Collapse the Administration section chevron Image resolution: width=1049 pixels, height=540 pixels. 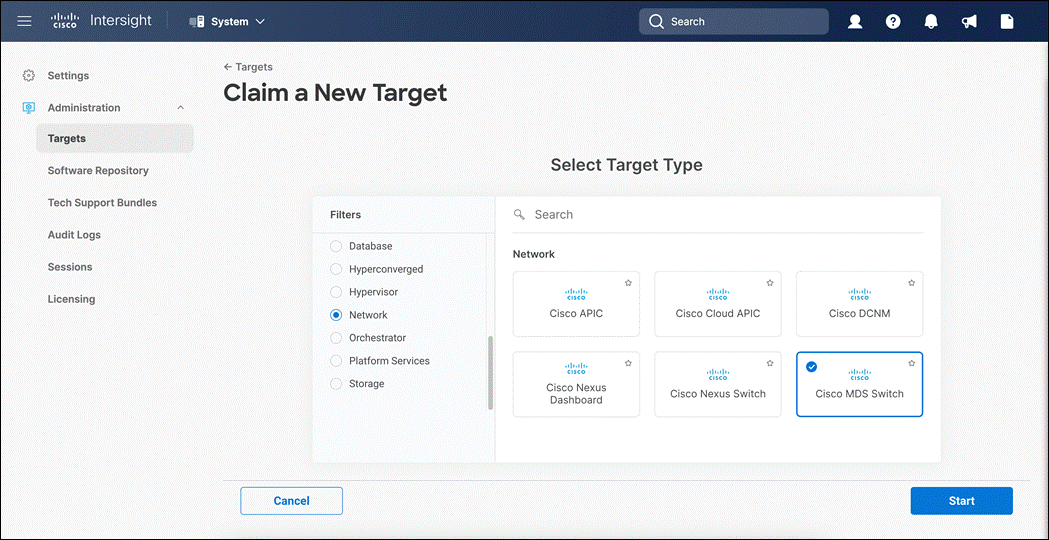pyautogui.click(x=181, y=108)
